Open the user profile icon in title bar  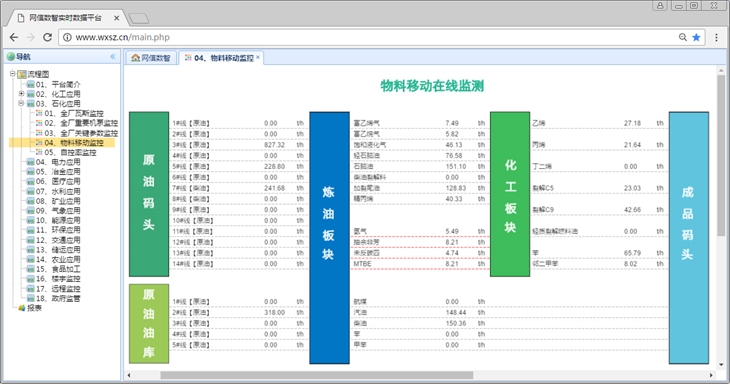tap(660, 6)
